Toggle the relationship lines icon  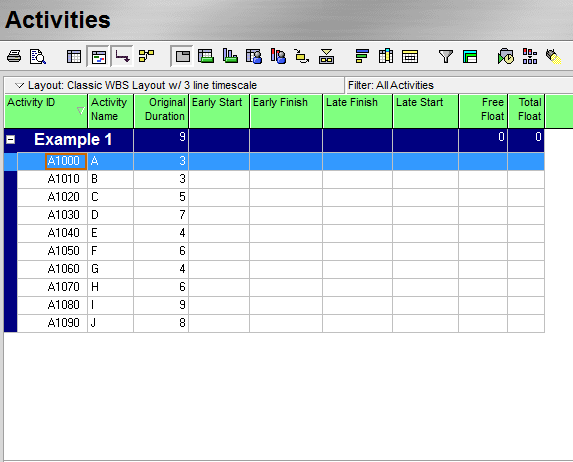[x=122, y=56]
